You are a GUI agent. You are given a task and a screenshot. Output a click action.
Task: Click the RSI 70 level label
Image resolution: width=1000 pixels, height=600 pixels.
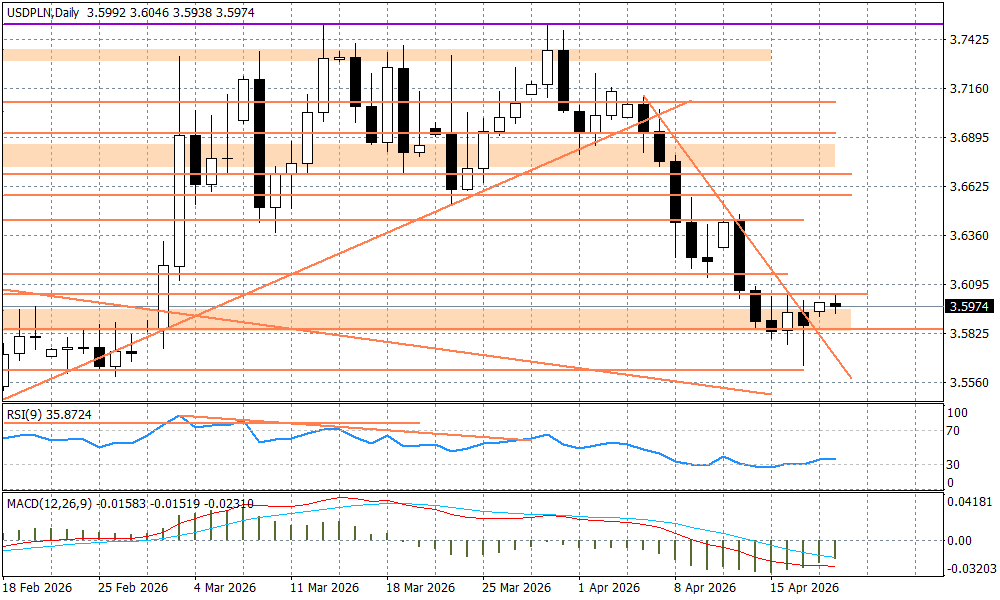pos(954,431)
